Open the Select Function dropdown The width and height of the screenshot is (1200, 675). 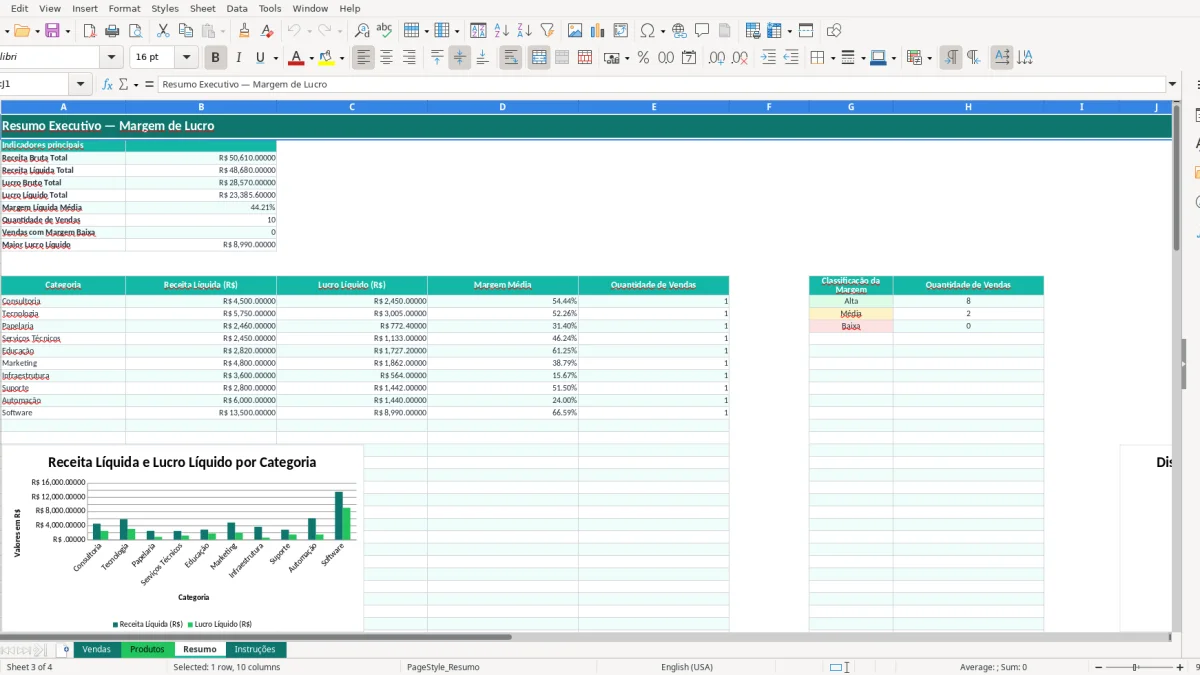click(x=135, y=85)
